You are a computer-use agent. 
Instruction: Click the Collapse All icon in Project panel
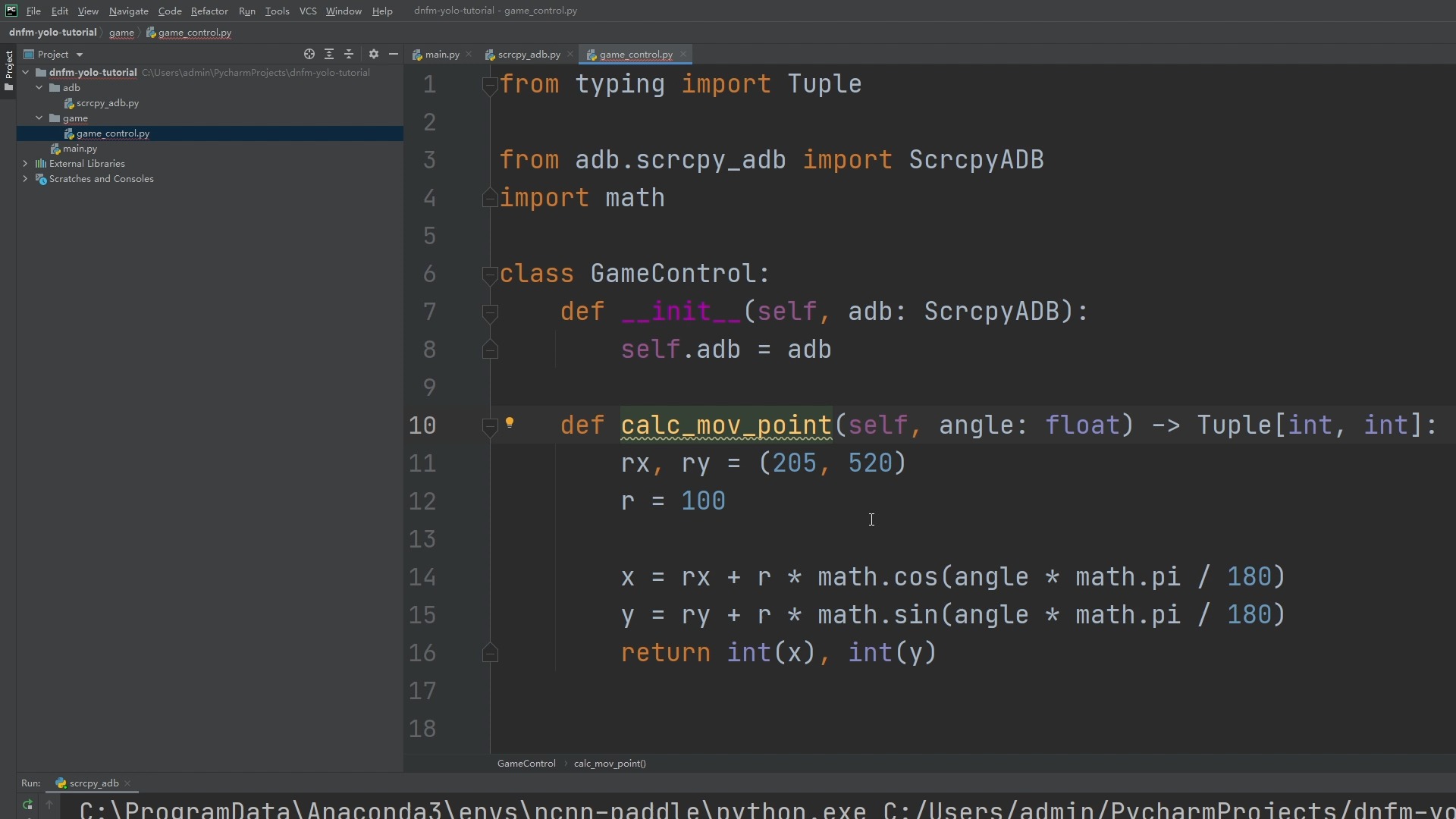point(349,54)
